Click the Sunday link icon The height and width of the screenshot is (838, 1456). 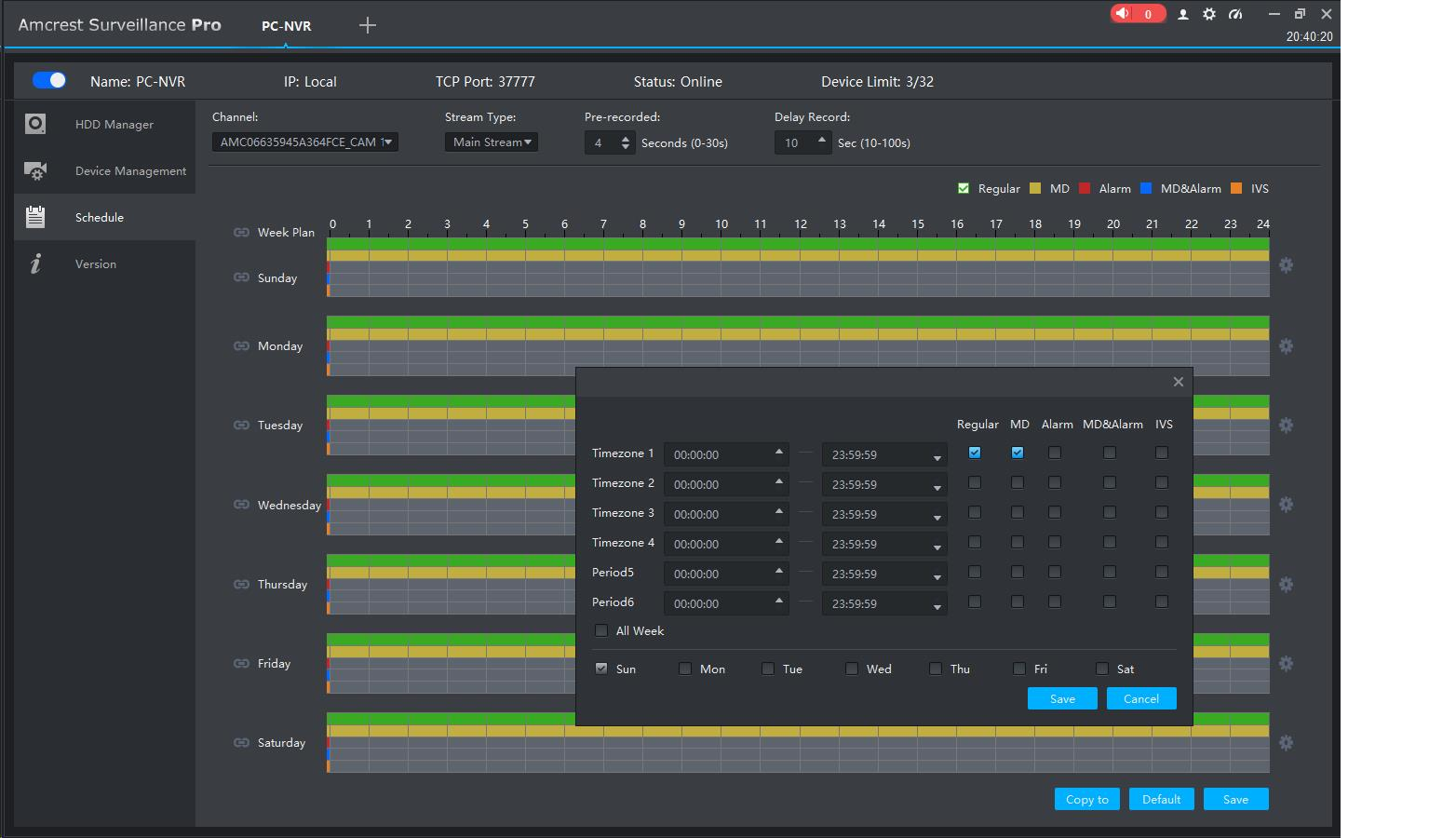(241, 277)
